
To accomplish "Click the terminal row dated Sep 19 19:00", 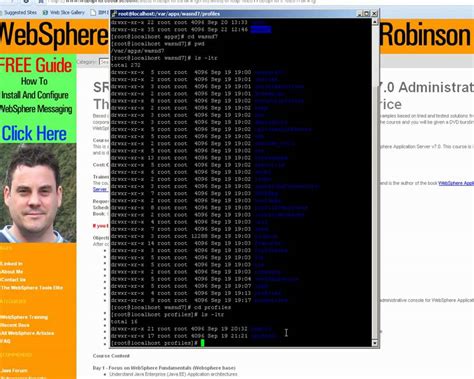I will (x=198, y=72).
